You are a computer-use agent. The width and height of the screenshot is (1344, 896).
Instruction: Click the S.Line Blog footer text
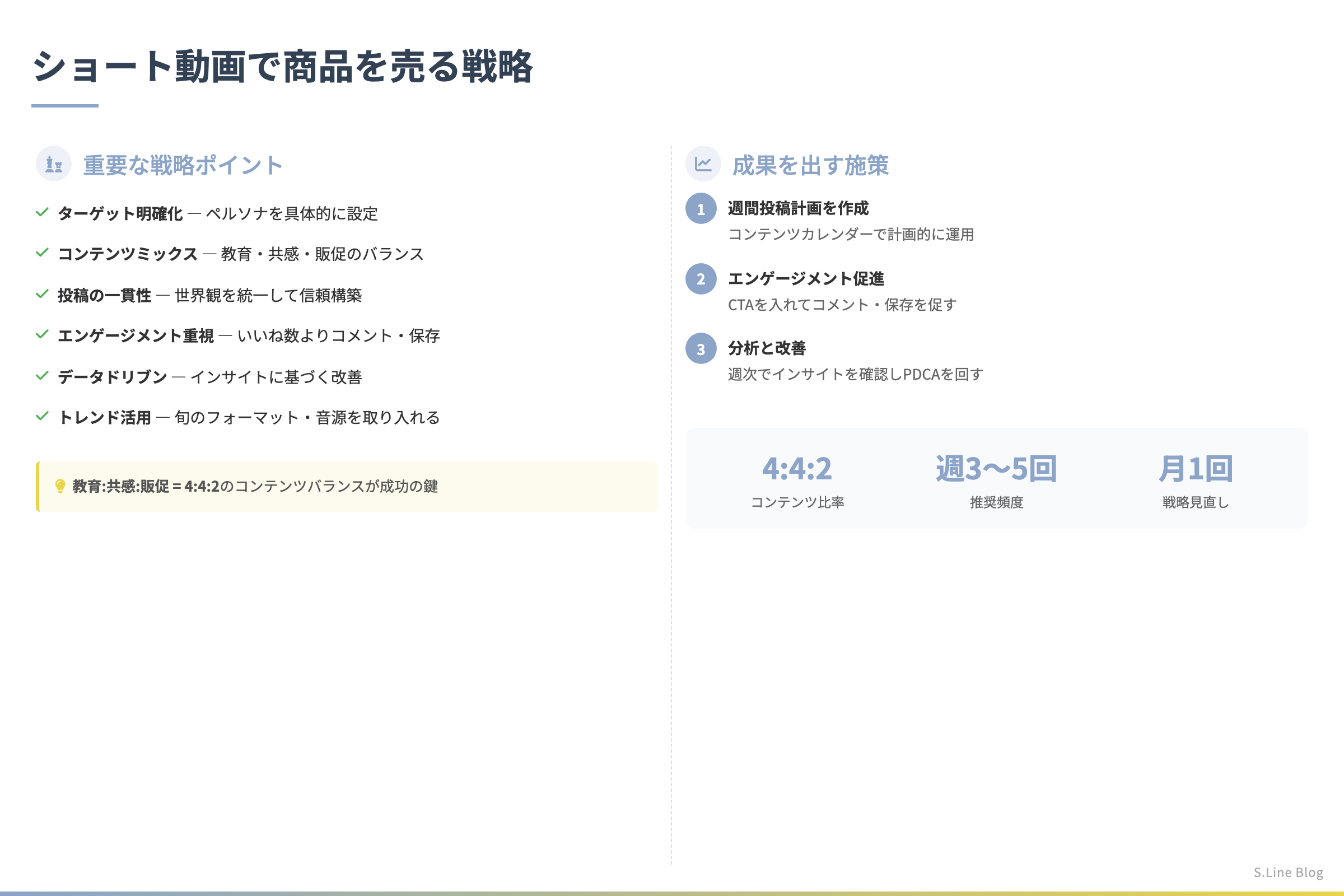[1289, 872]
